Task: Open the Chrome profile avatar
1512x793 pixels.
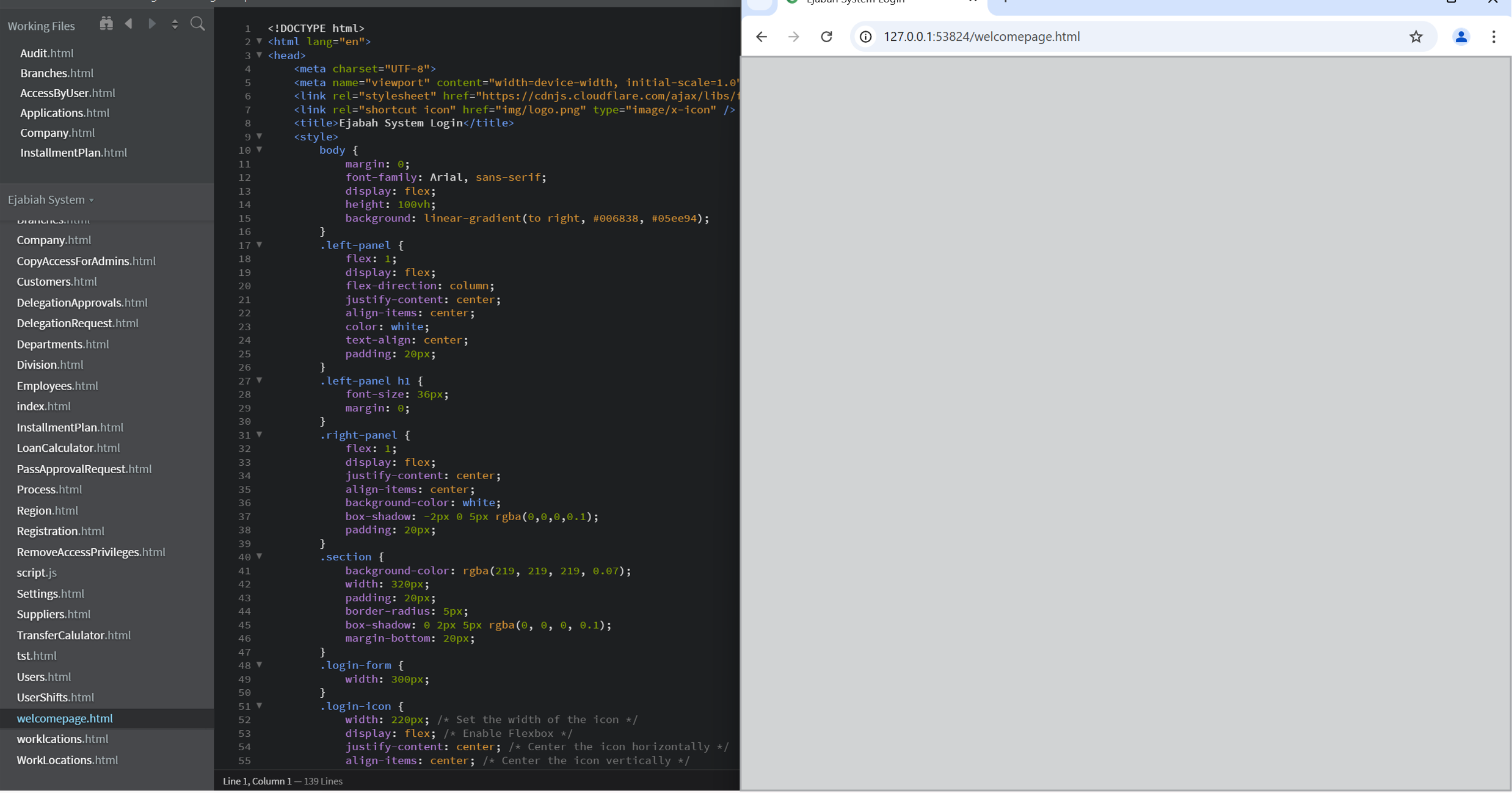Action: 1461,37
